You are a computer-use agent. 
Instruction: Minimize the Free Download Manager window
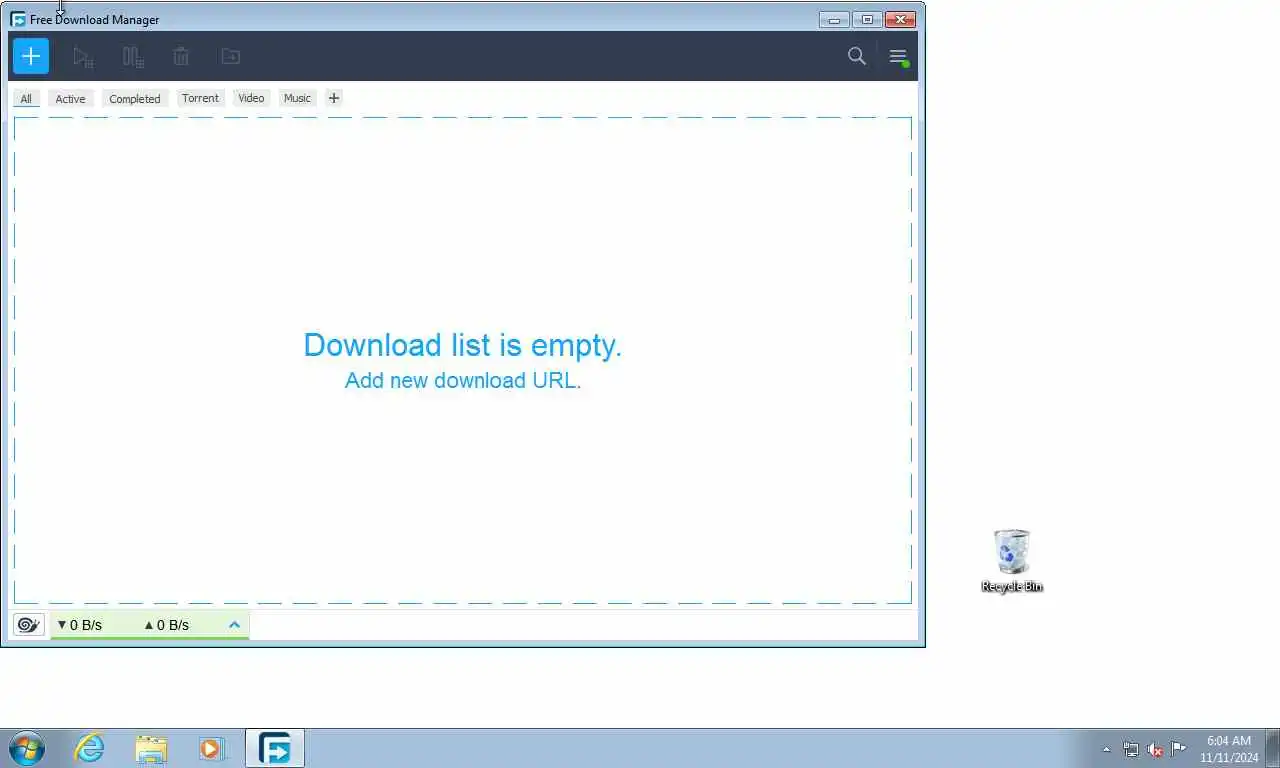coord(834,19)
